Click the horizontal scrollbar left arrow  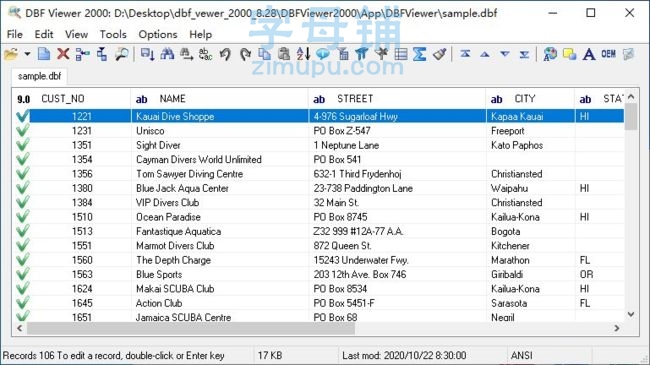[x=19, y=328]
